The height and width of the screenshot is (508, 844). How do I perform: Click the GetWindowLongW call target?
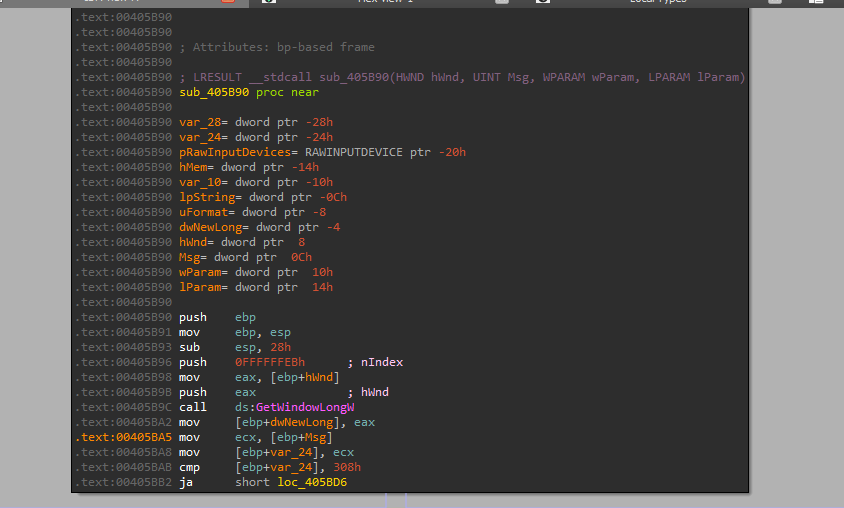coord(305,407)
